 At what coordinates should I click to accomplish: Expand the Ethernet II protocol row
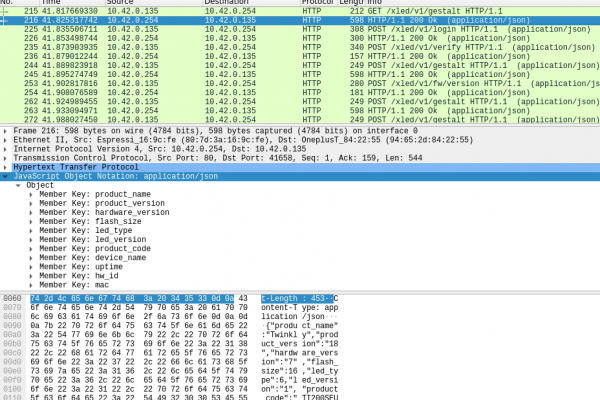(5, 140)
